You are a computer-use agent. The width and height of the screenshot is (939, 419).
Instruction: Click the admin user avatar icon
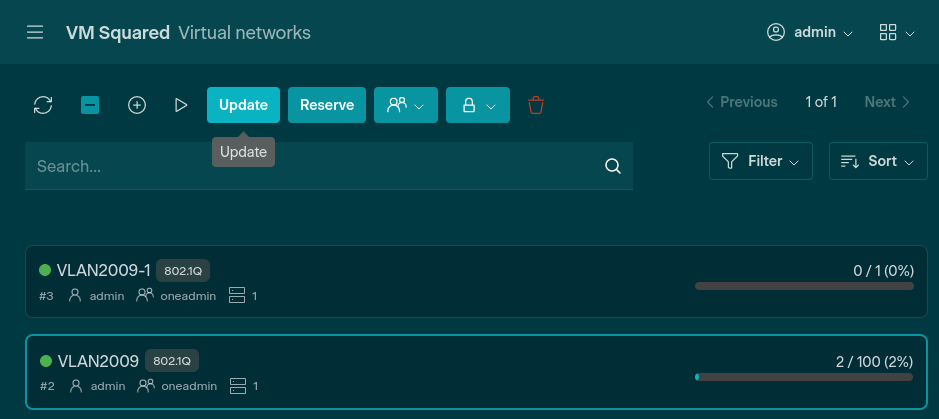click(x=775, y=33)
